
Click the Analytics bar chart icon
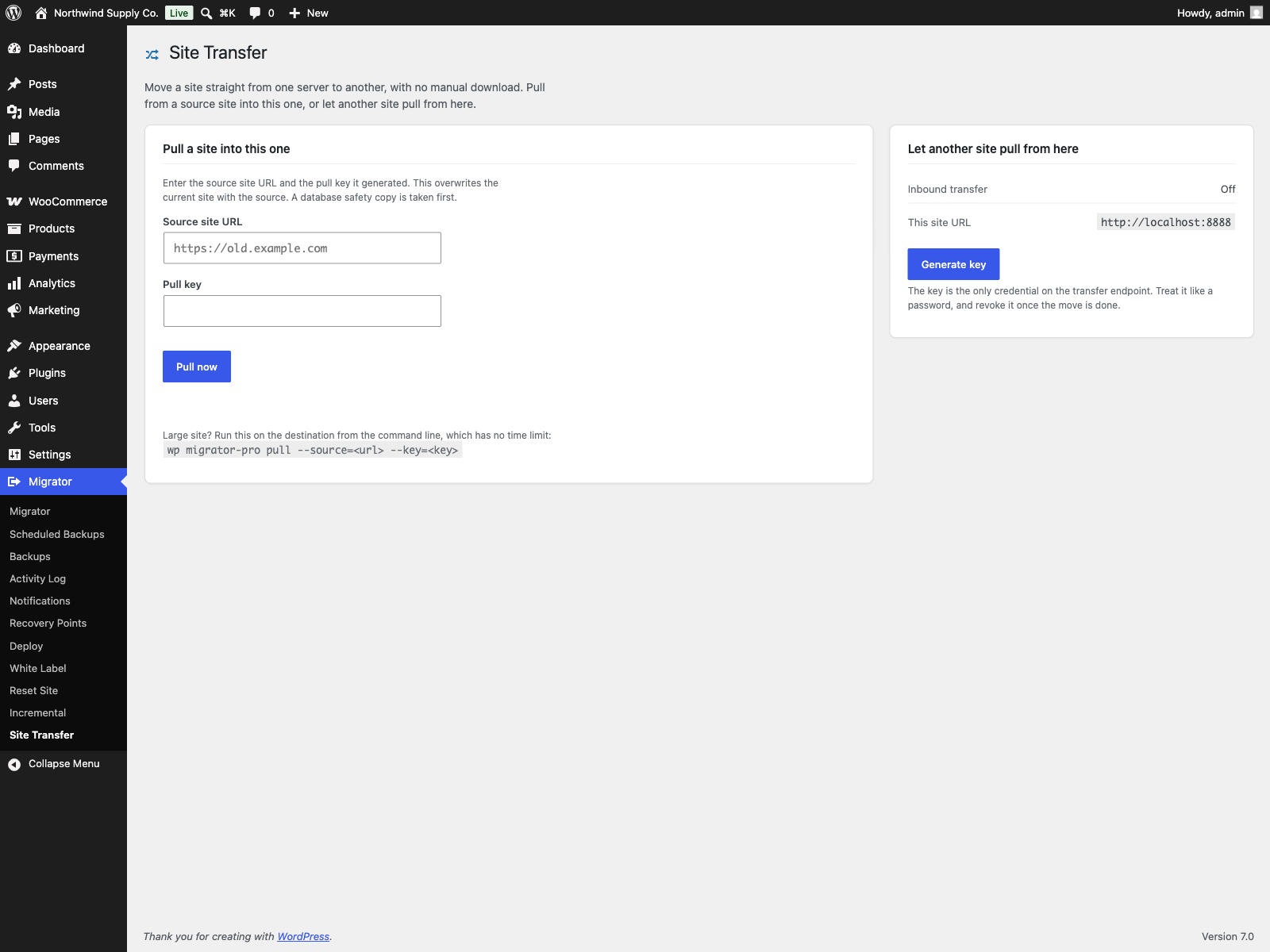coord(14,283)
